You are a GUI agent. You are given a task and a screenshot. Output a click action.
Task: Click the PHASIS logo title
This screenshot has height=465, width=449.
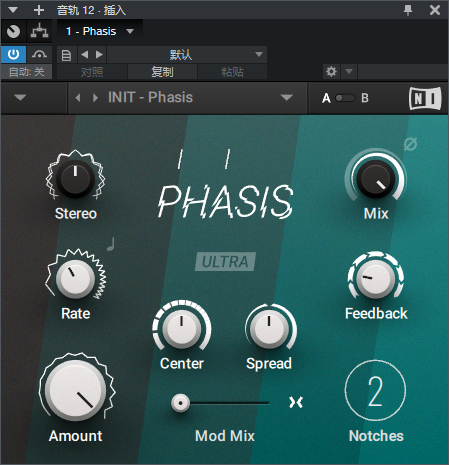pos(226,201)
